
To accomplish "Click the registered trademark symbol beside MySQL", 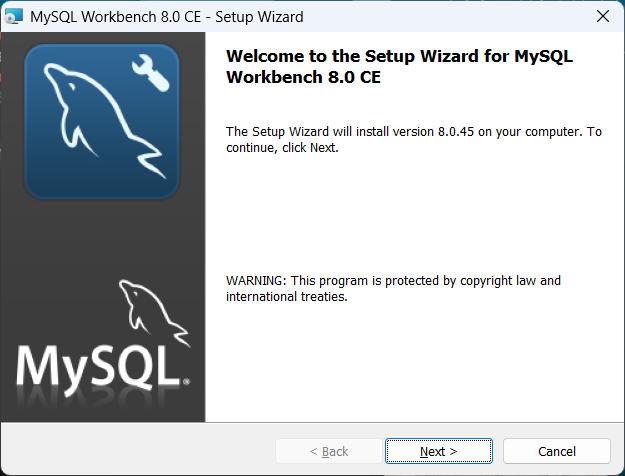I will tap(186, 382).
